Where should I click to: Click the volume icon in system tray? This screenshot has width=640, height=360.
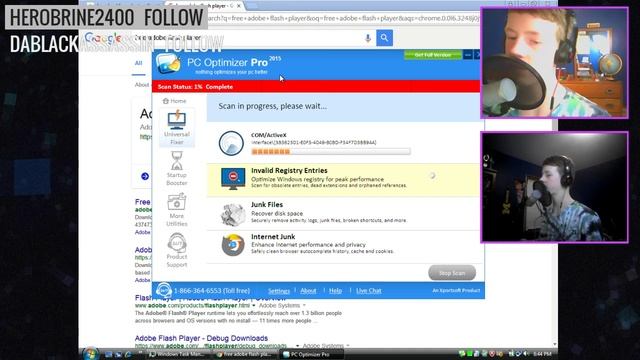click(x=526, y=354)
